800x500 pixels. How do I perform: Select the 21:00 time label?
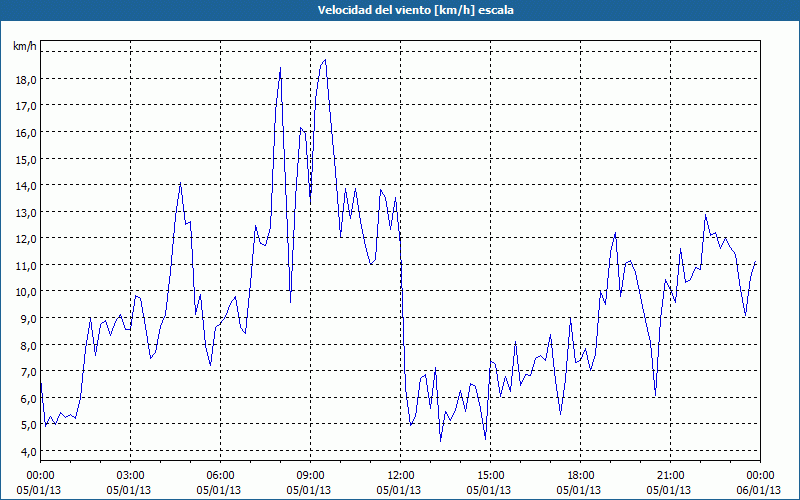[670, 476]
